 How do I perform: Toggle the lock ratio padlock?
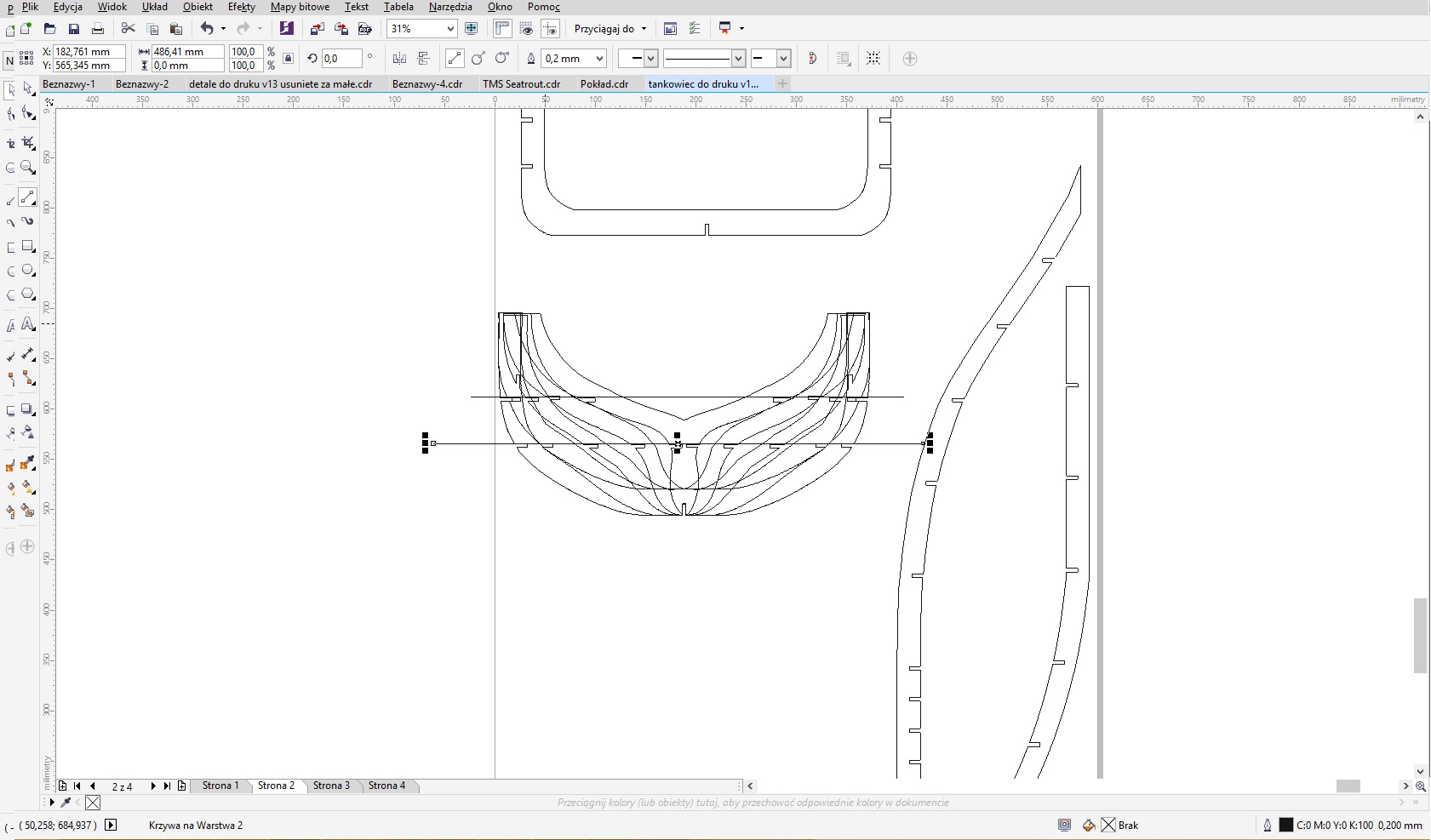click(x=289, y=59)
